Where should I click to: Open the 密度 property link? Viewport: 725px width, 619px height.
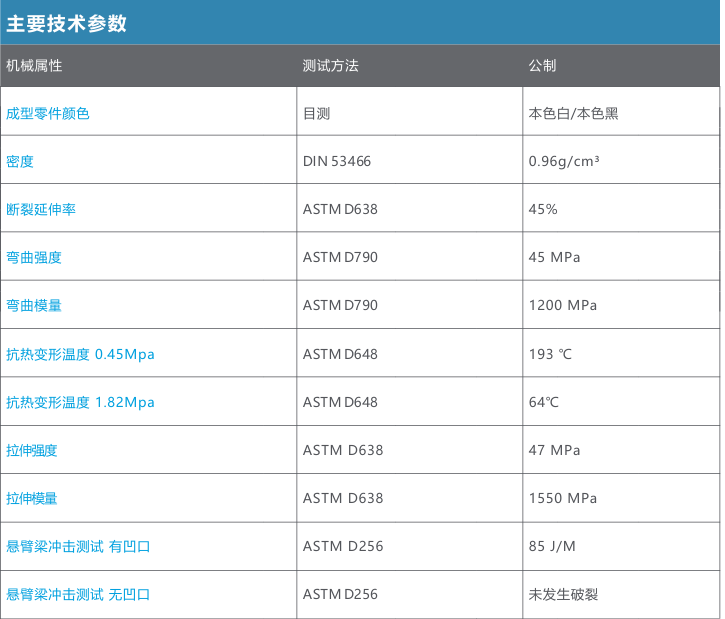coord(20,162)
